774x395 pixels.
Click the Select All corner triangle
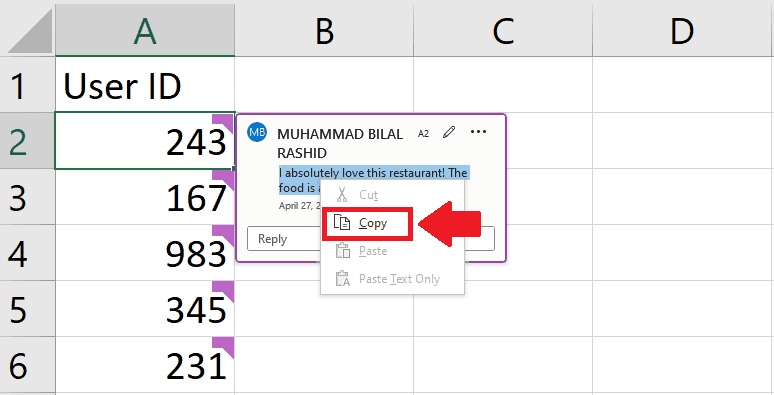click(30, 31)
